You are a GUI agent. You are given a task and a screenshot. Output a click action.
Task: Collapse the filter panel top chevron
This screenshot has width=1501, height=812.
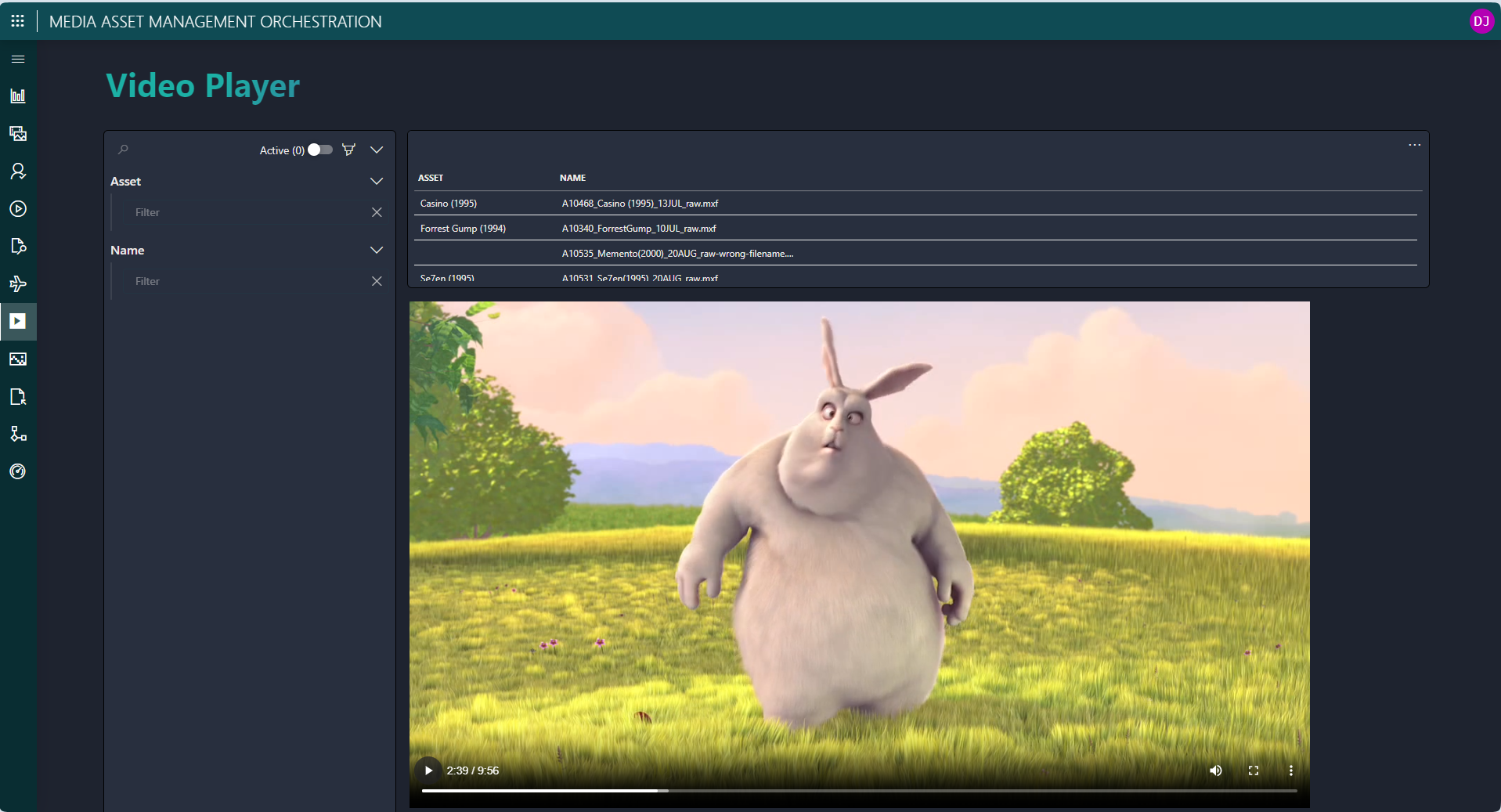(x=377, y=150)
